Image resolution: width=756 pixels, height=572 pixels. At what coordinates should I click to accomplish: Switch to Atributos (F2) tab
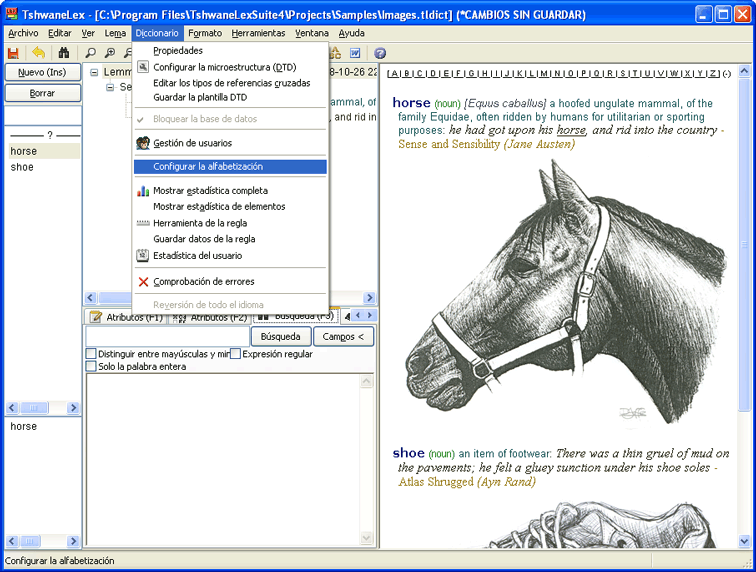click(210, 317)
